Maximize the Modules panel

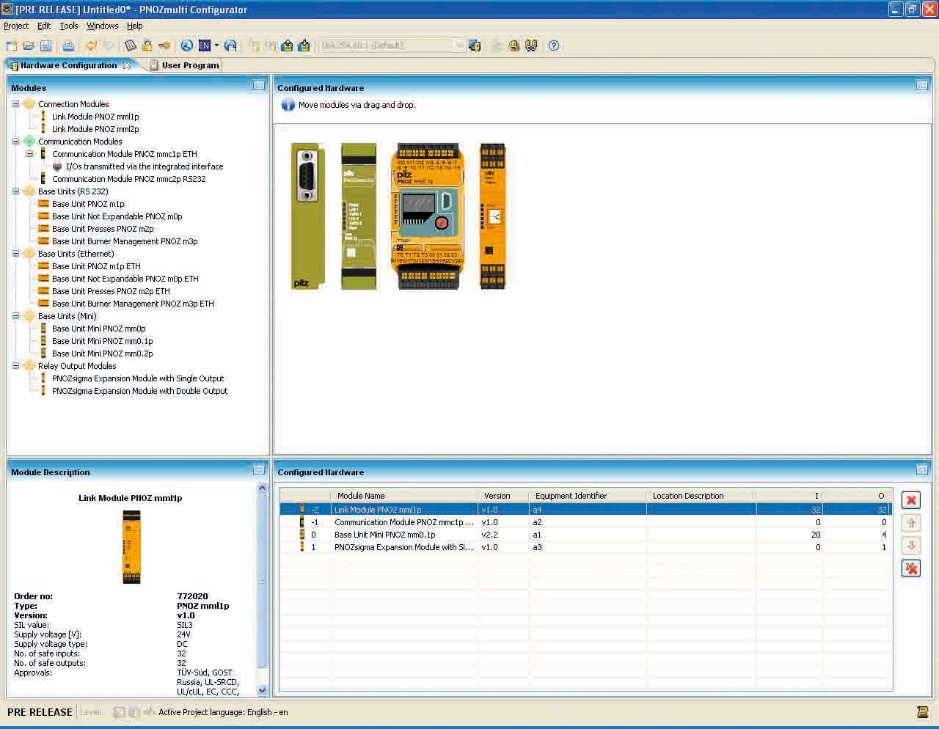click(259, 86)
